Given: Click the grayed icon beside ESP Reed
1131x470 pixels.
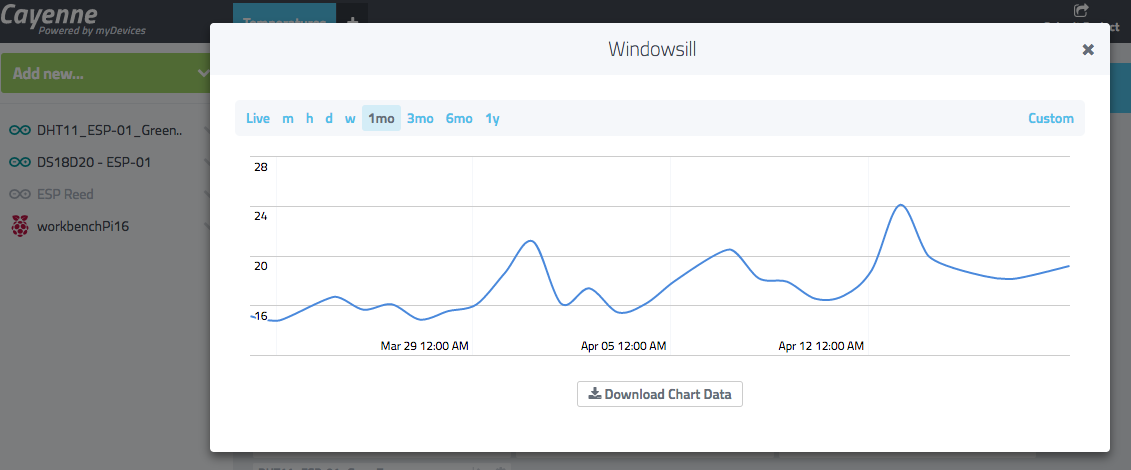Looking at the screenshot, I should pos(20,194).
